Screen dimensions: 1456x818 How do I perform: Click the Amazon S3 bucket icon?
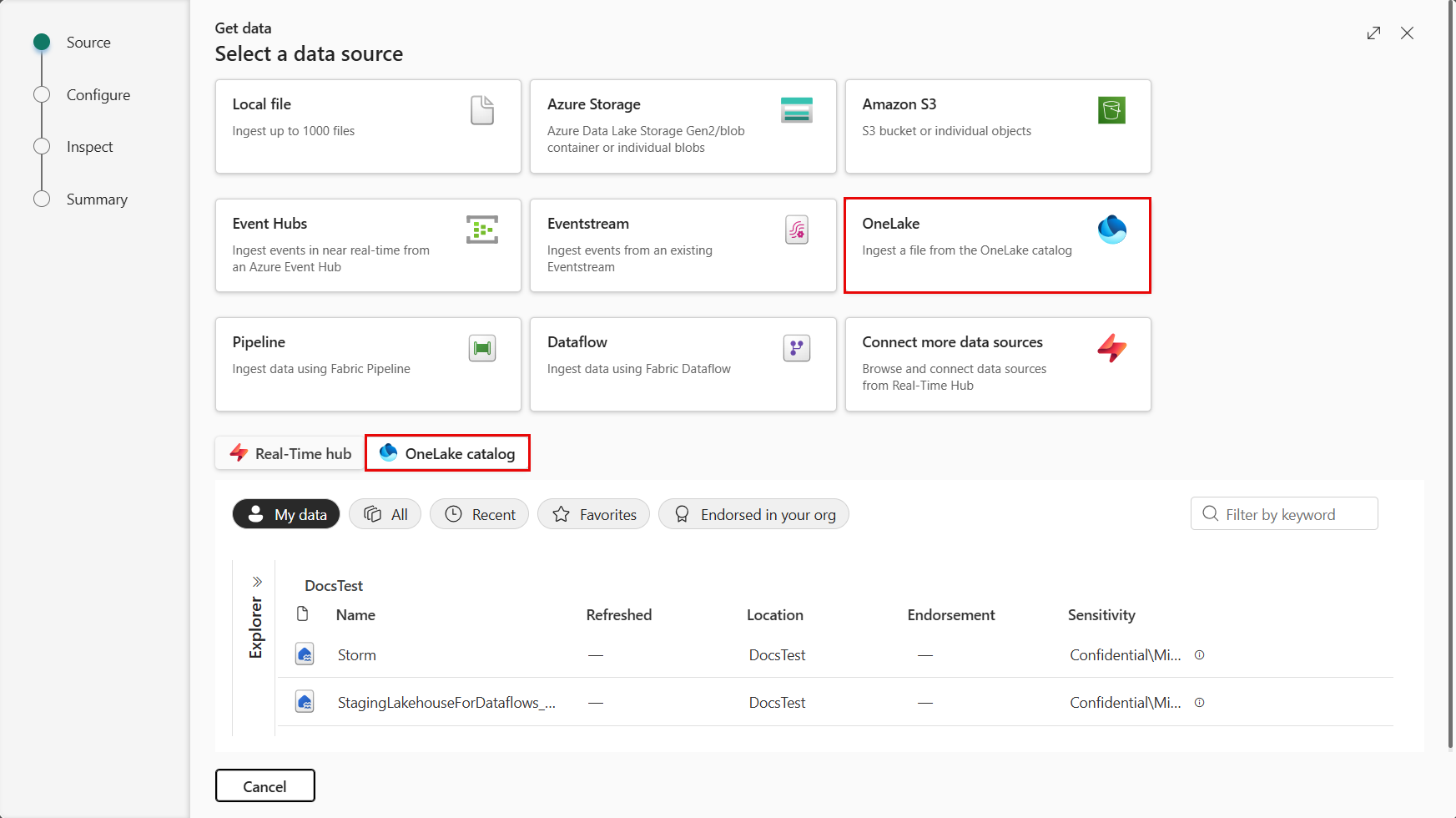tap(1111, 110)
